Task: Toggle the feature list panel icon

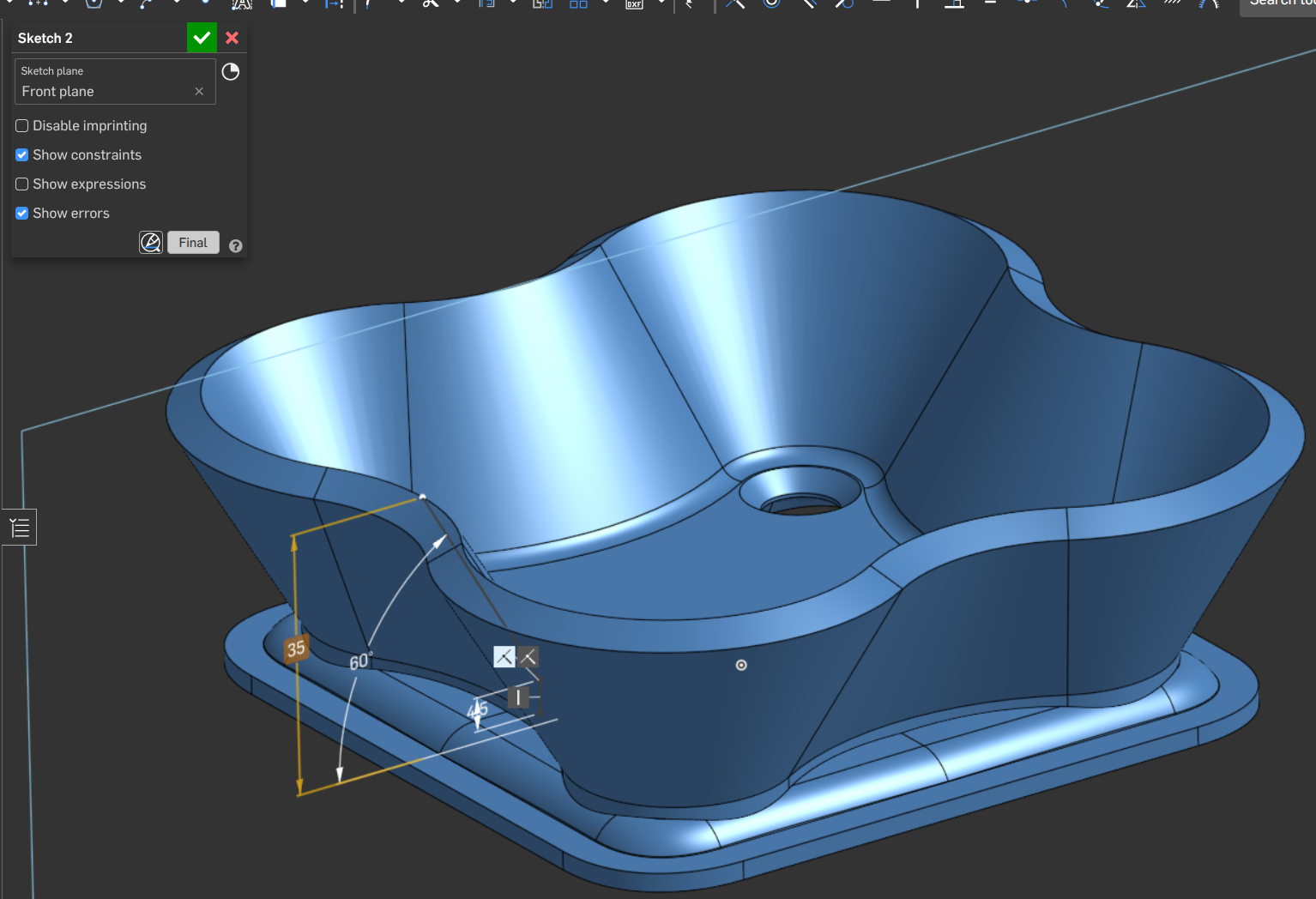Action: coord(20,528)
